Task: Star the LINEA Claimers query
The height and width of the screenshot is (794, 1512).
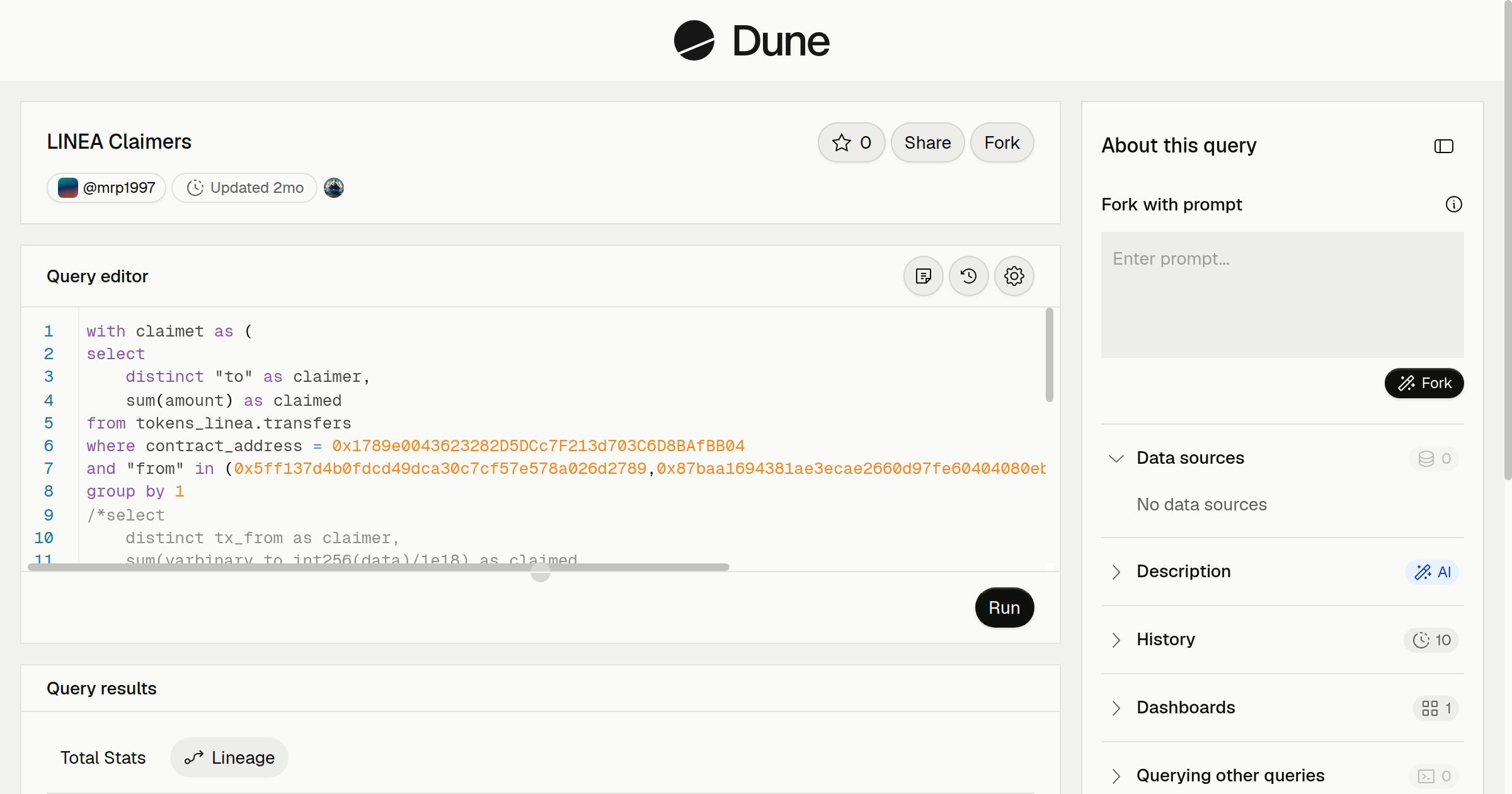Action: point(852,142)
